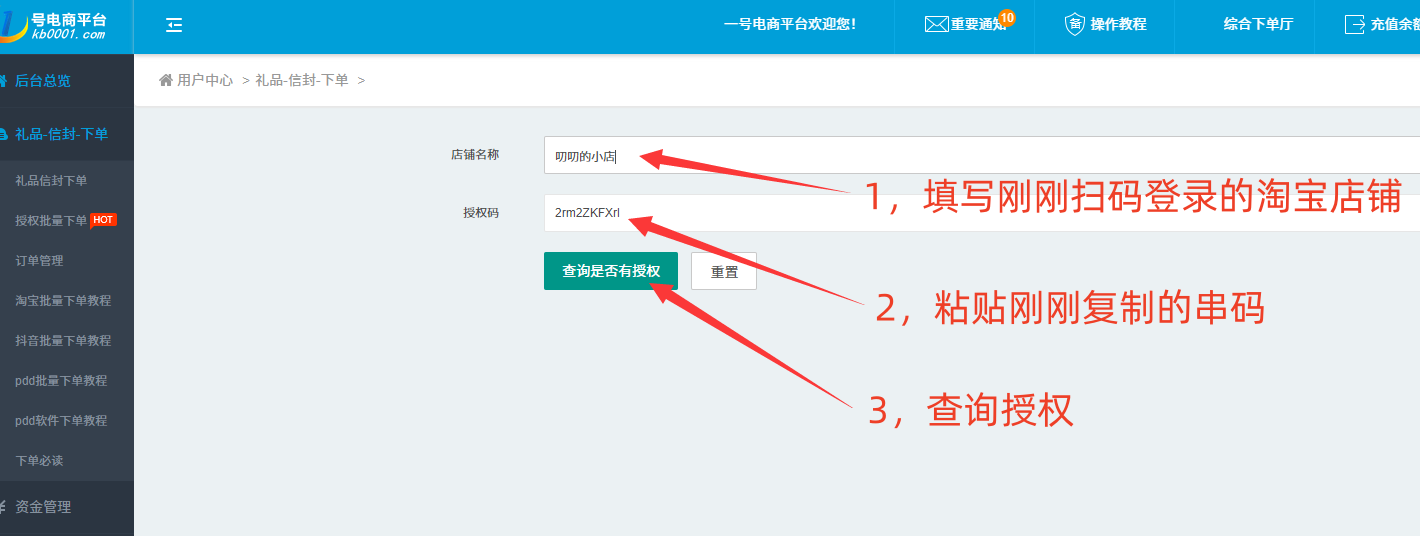Click the 充值余额 recharge icon

(1355, 25)
